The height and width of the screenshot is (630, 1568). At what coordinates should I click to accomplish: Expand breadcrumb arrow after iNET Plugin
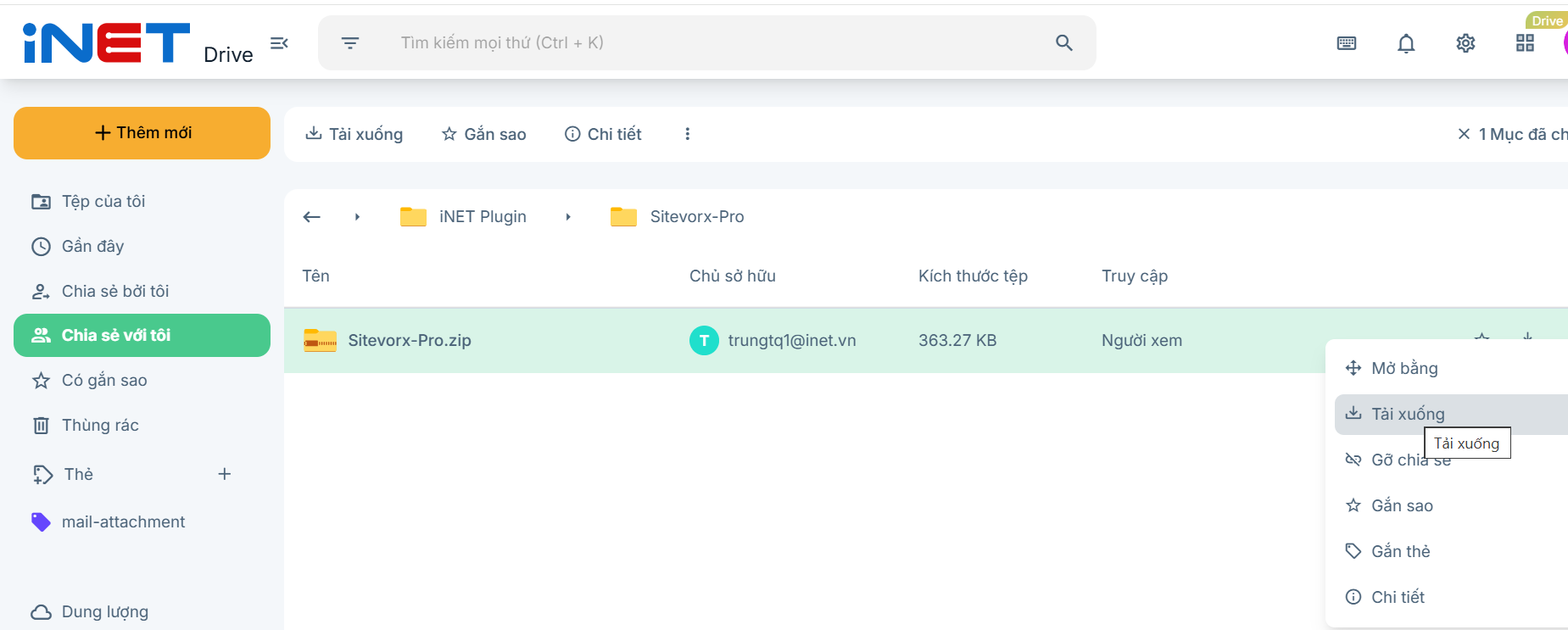click(568, 217)
